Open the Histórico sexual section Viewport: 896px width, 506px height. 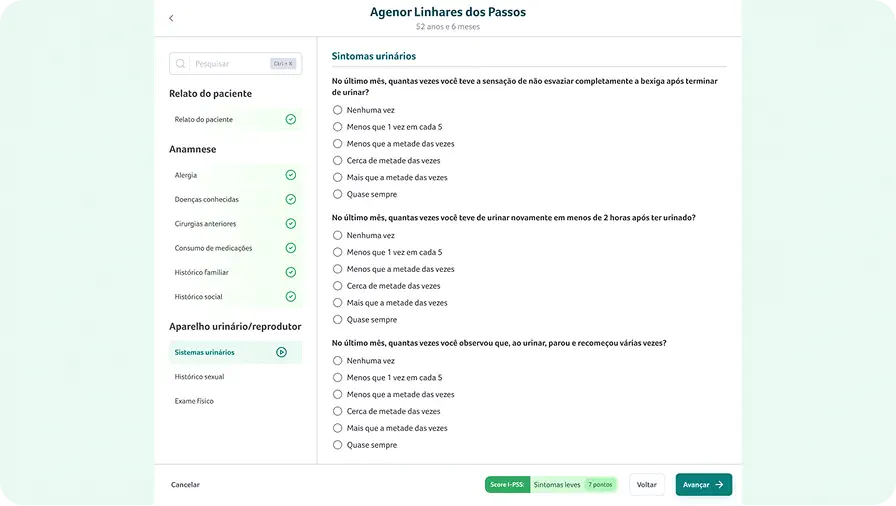tap(199, 377)
